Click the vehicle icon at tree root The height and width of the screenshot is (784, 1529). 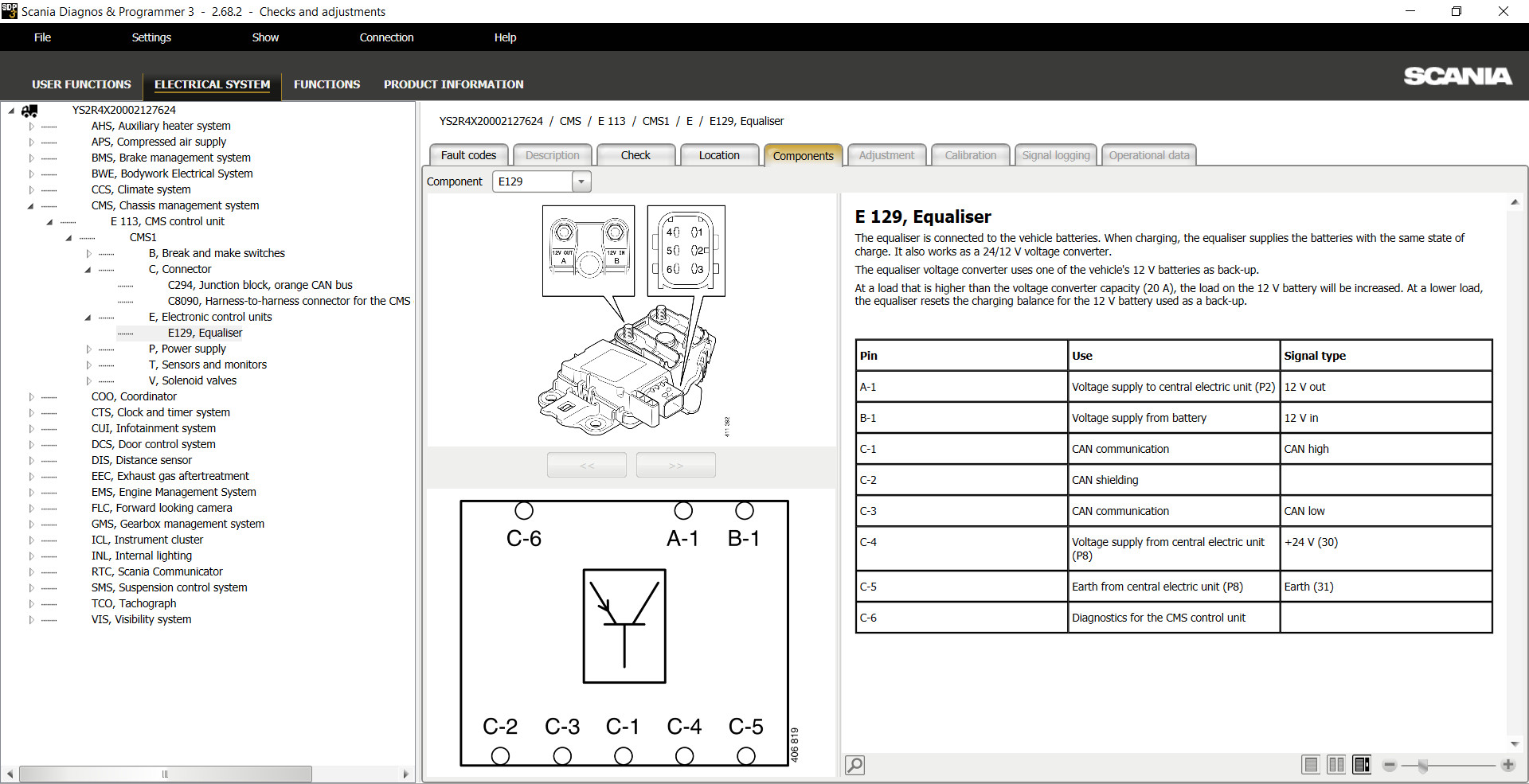tap(29, 111)
